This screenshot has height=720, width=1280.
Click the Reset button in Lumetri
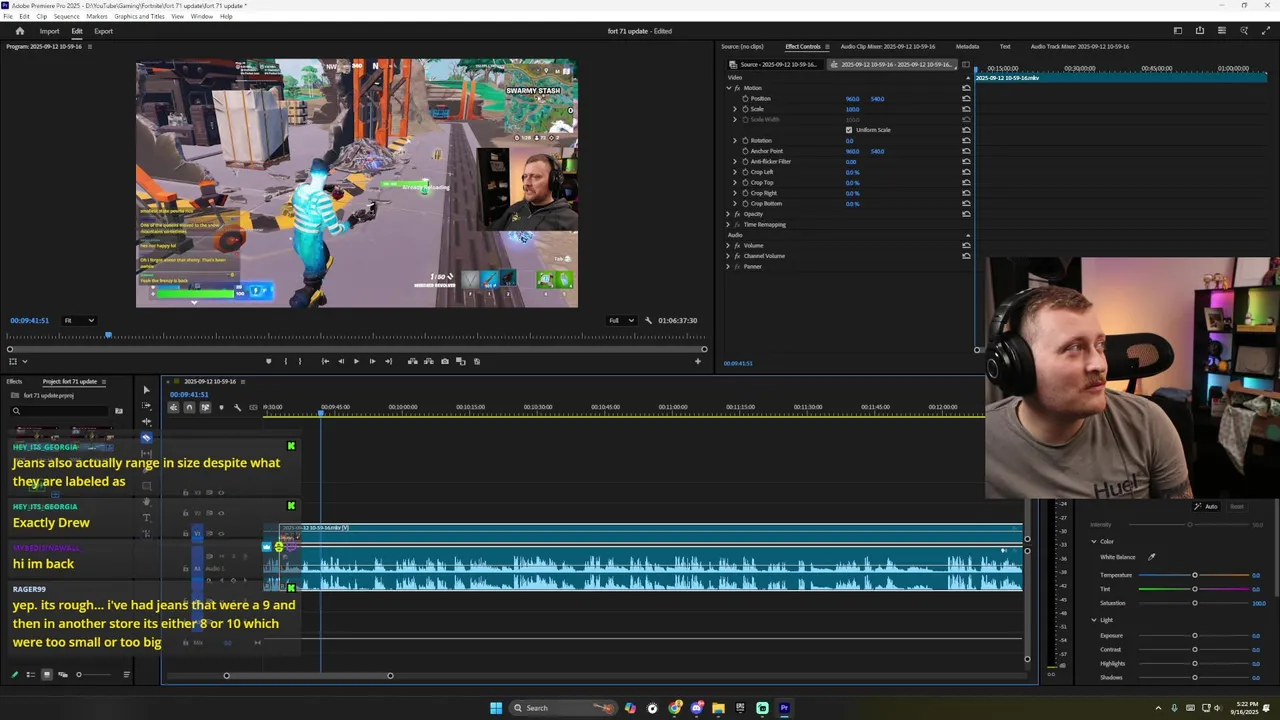(1237, 507)
